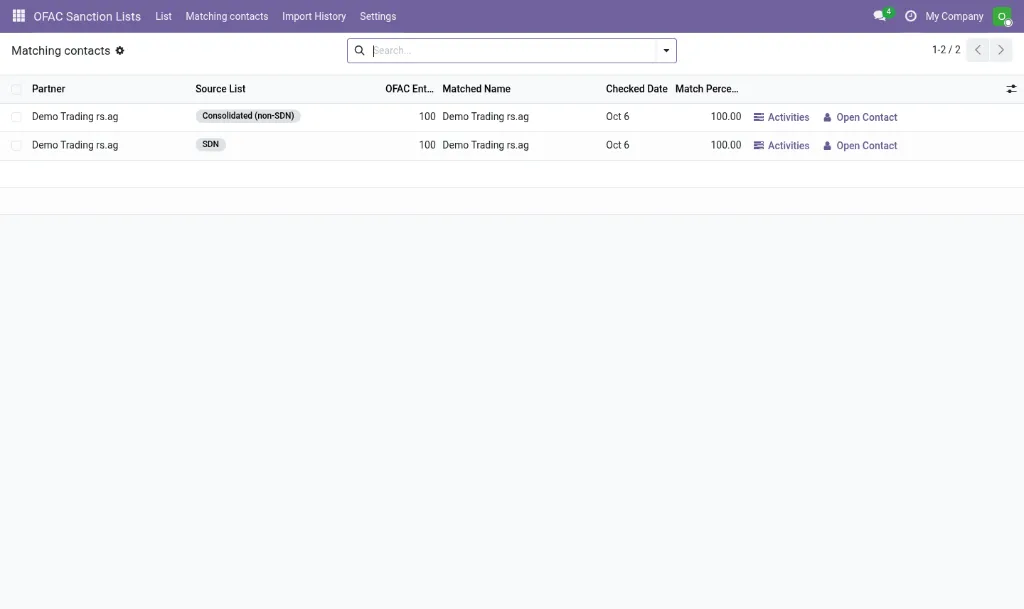
Task: Open the Settings menu
Action: 377,16
